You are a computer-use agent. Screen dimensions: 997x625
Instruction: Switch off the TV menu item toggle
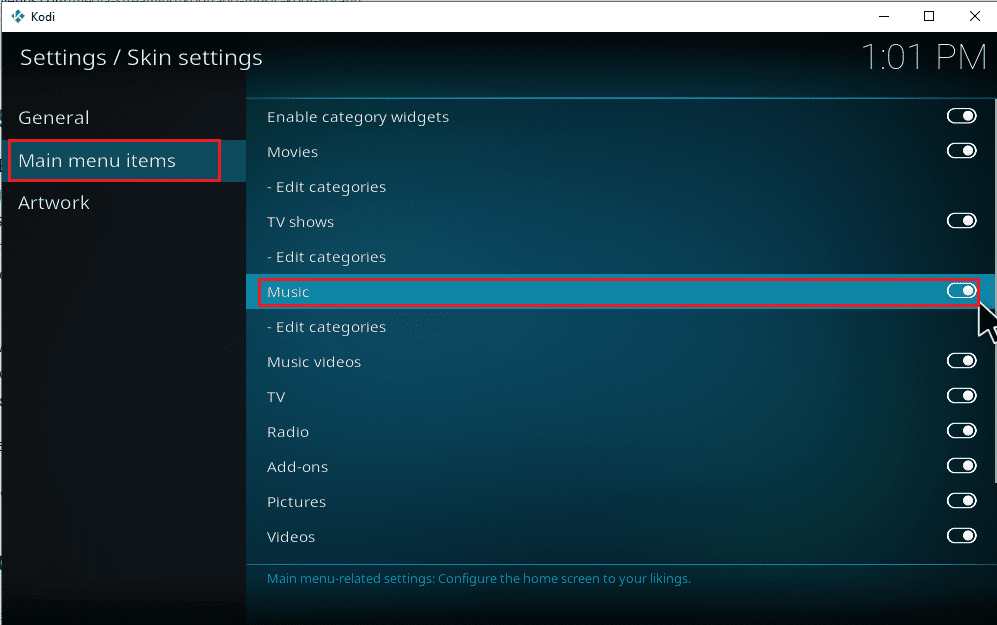pos(961,395)
